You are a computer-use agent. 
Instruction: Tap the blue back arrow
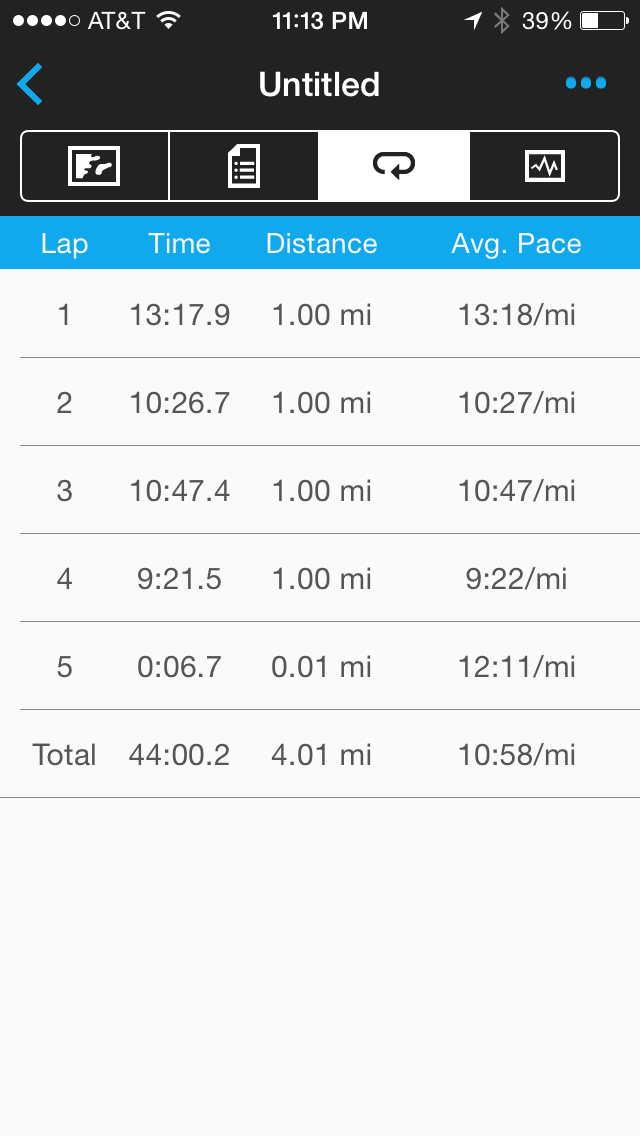click(x=30, y=84)
